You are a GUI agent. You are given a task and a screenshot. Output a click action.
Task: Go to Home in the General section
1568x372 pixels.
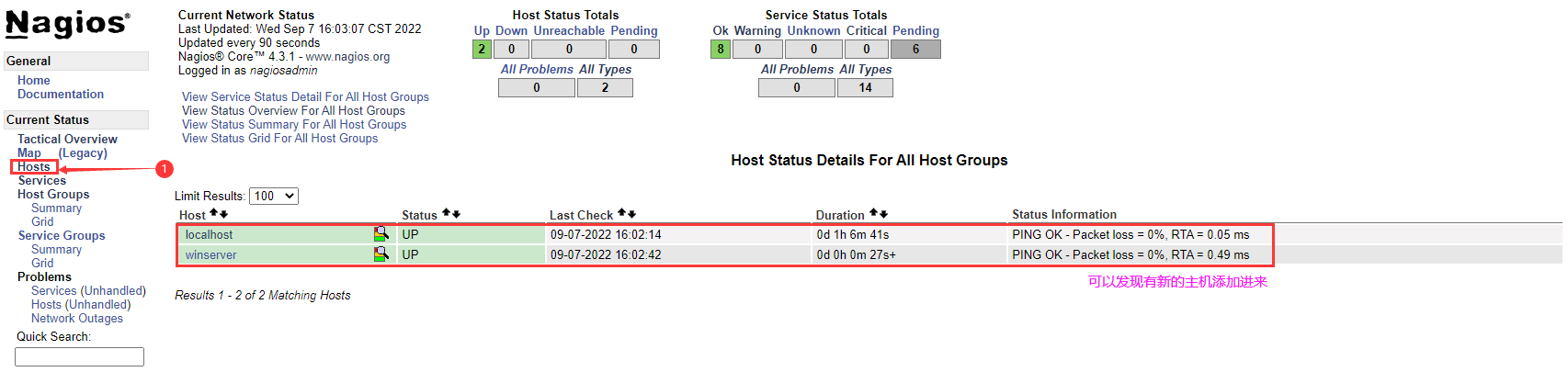tap(34, 80)
